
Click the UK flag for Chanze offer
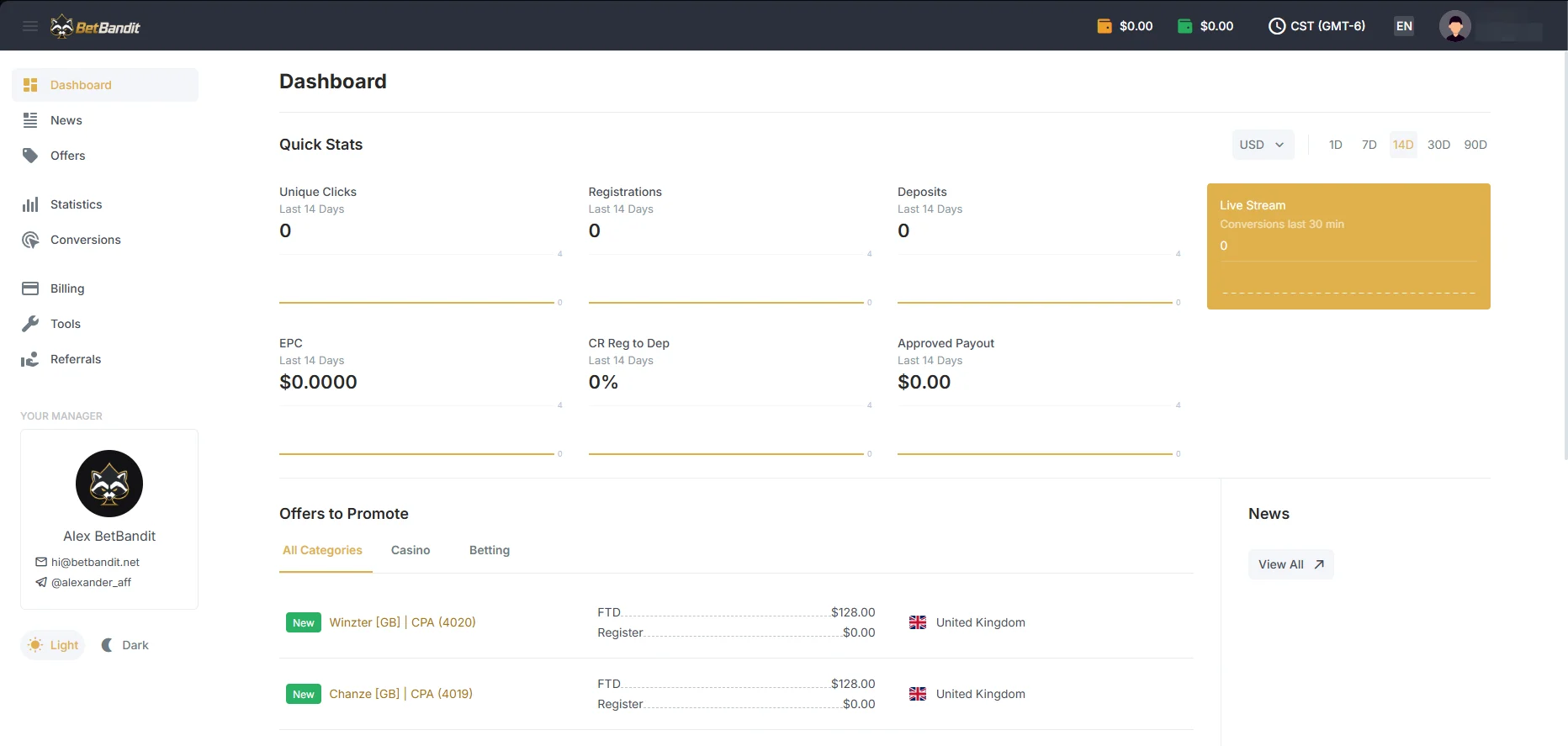[918, 694]
